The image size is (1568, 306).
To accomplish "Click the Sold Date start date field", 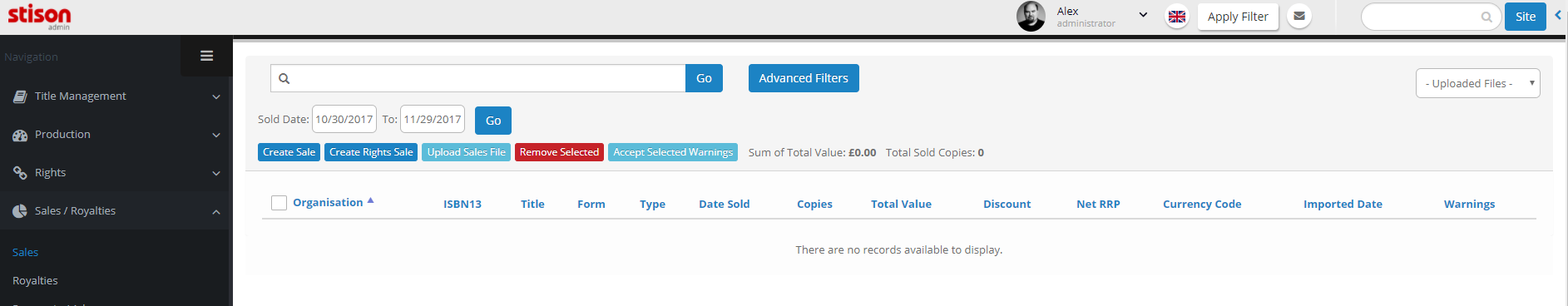I will point(344,120).
